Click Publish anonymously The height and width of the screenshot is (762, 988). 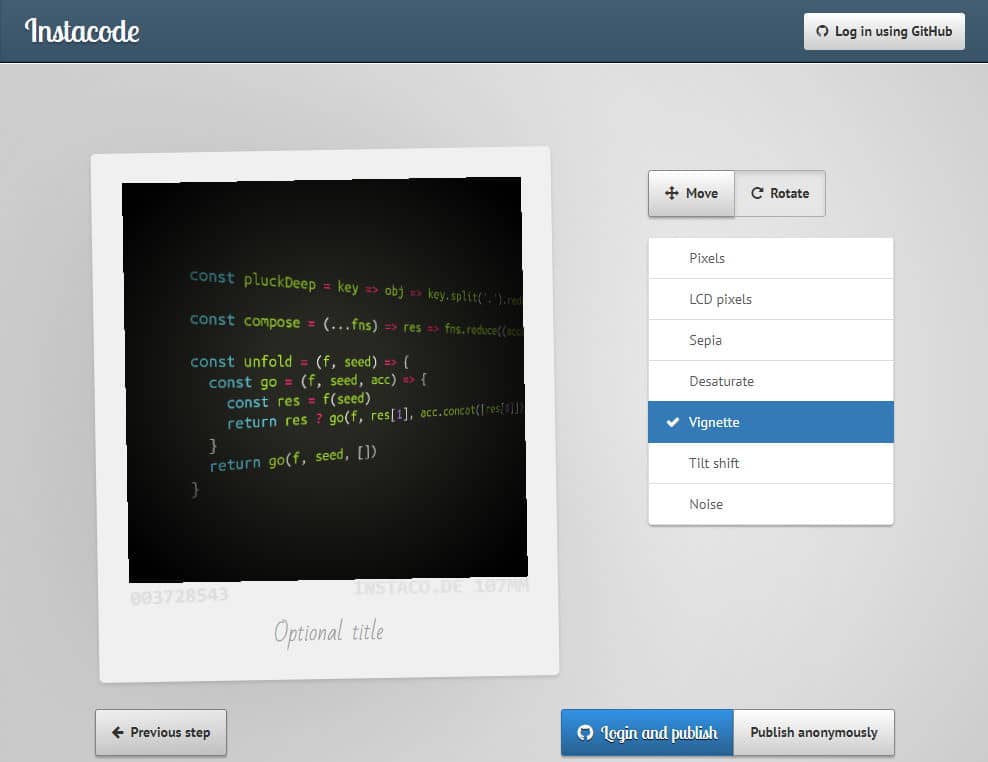pyautogui.click(x=814, y=732)
